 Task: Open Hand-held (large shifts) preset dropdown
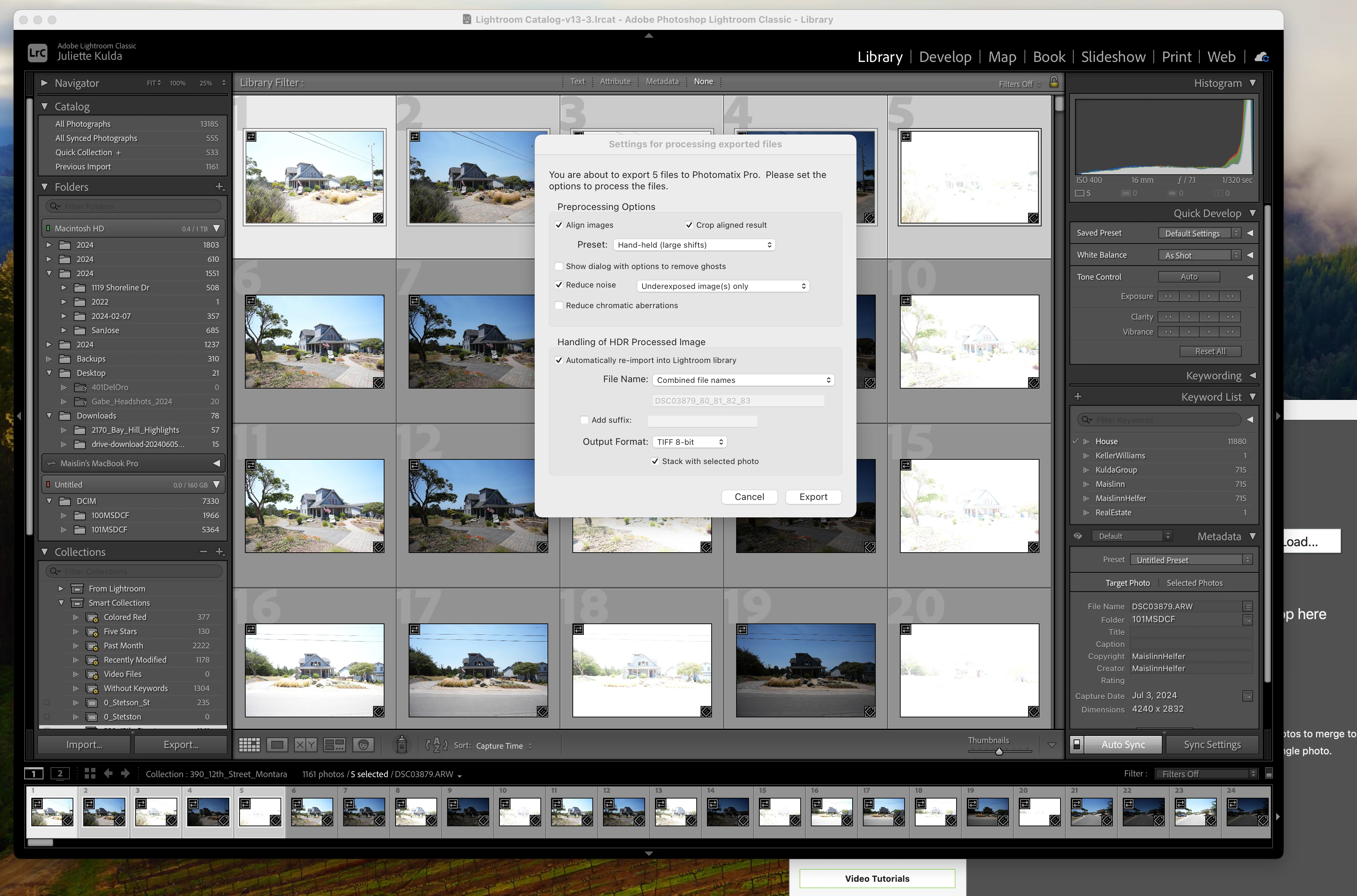click(x=694, y=244)
